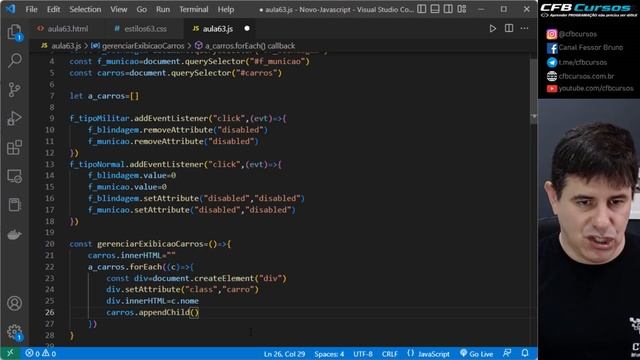Click the Instagram icon in overlay

[551, 34]
